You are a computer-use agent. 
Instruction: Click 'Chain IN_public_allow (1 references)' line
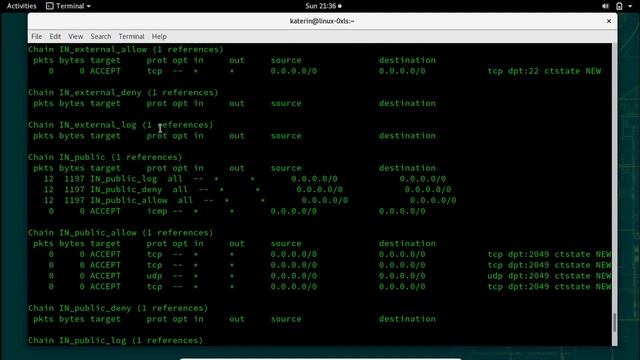tap(121, 233)
